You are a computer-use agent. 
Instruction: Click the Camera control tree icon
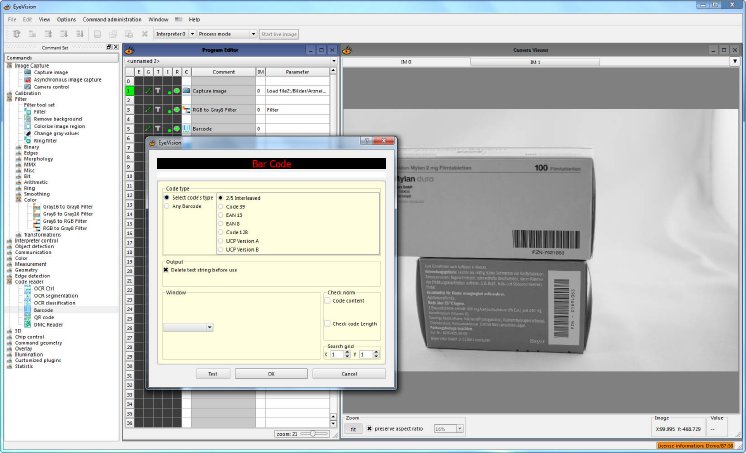point(28,86)
